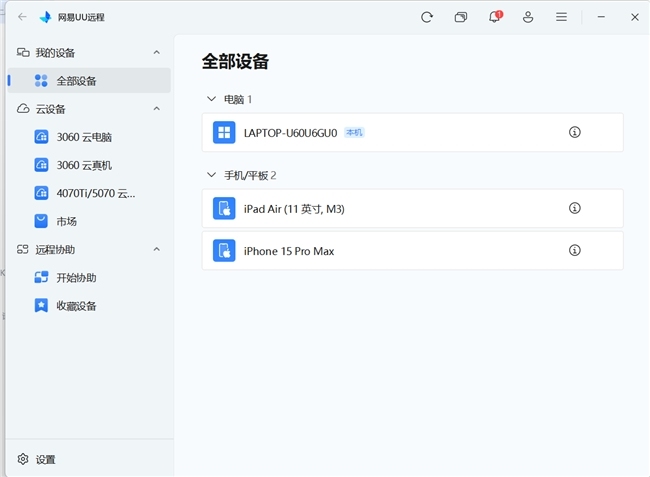
Task: Click the 我的设备 section label
Action: coord(55,53)
